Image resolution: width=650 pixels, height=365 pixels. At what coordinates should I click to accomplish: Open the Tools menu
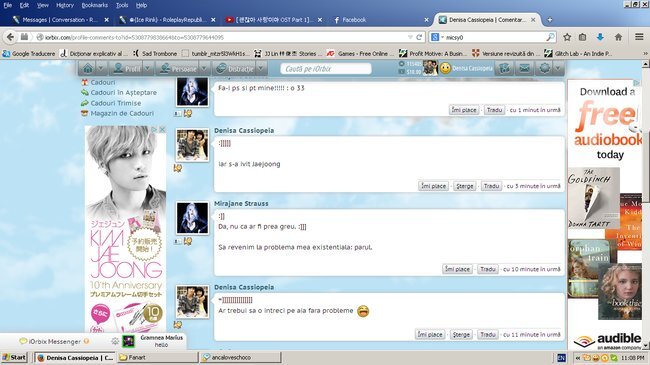coord(122,5)
